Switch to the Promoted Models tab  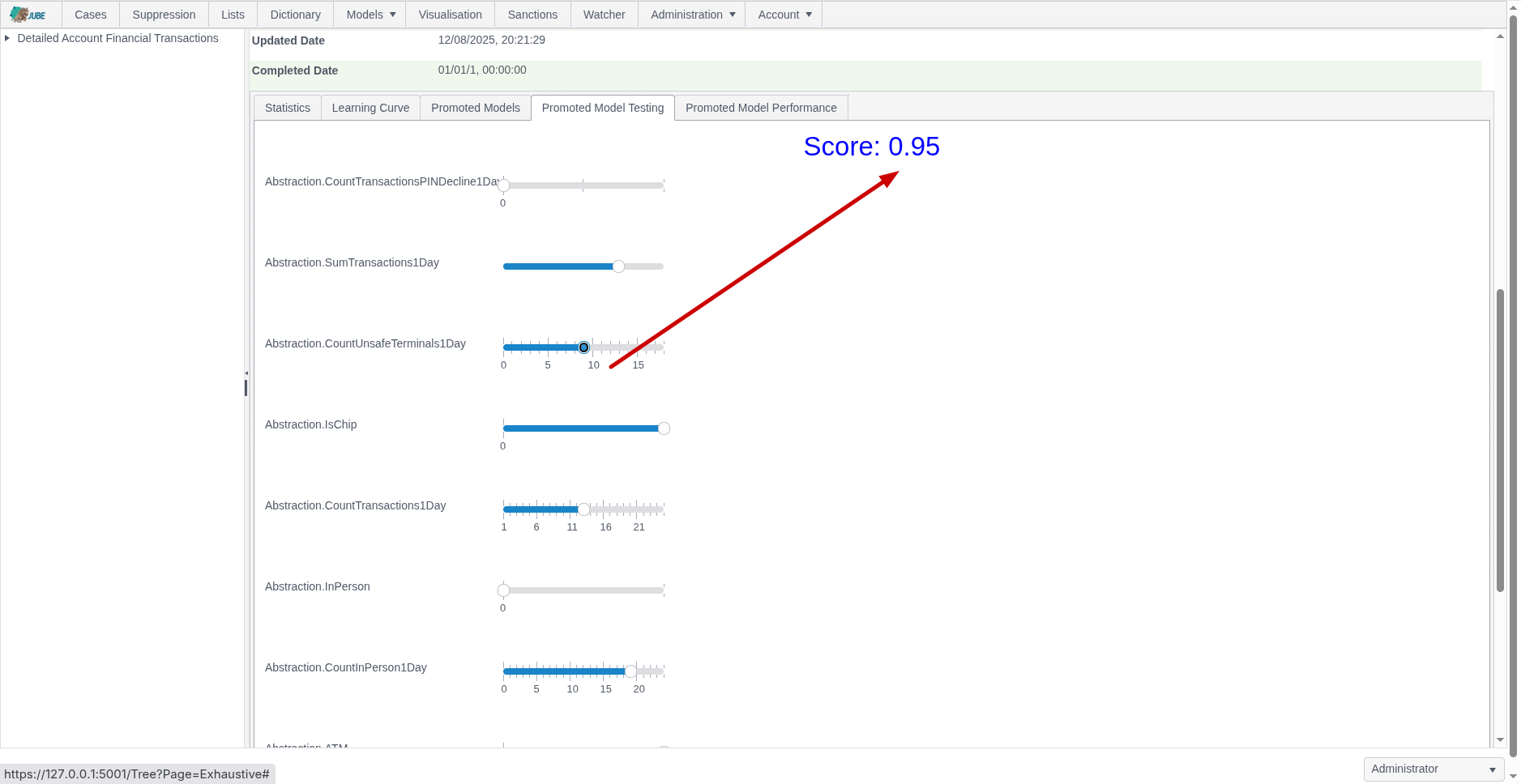pyautogui.click(x=476, y=108)
